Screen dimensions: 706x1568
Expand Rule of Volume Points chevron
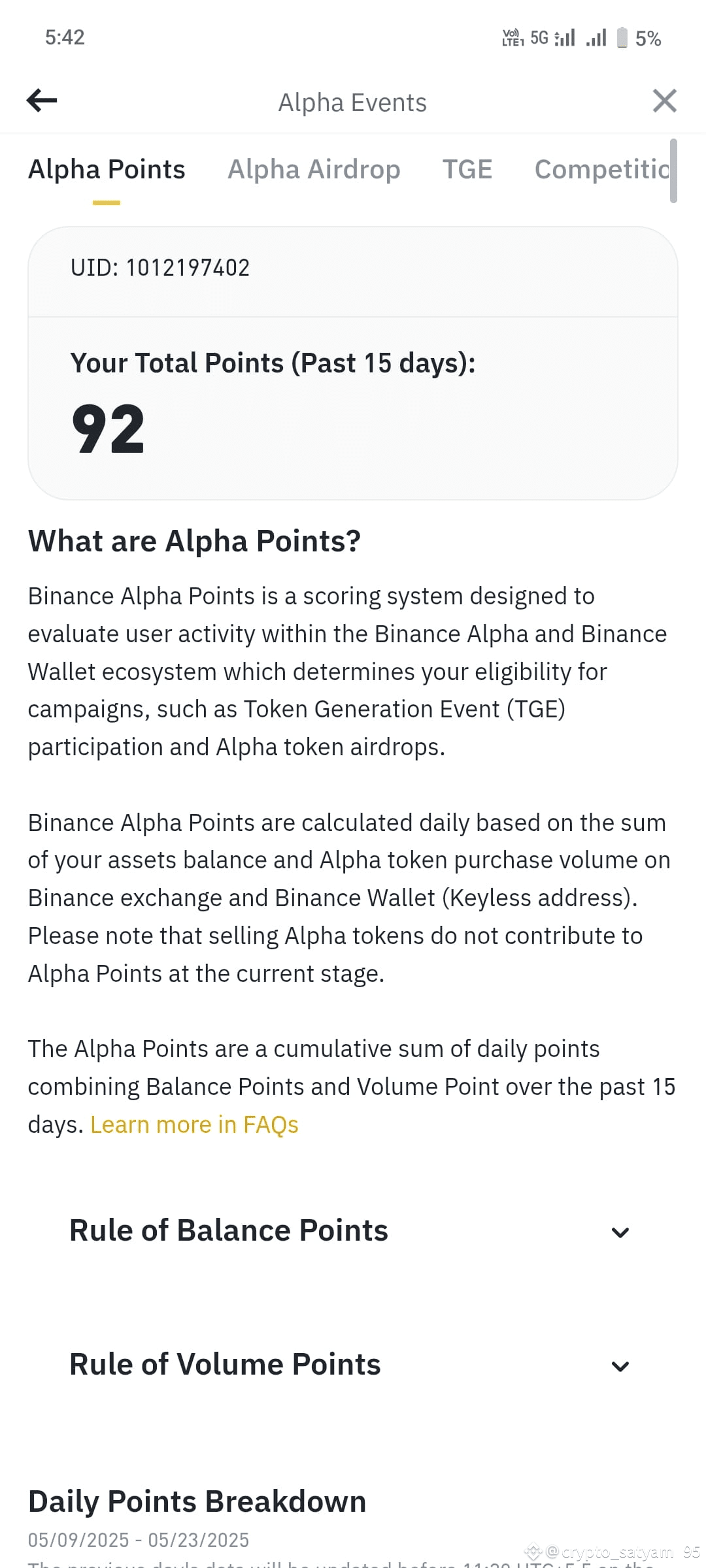[x=620, y=1366]
